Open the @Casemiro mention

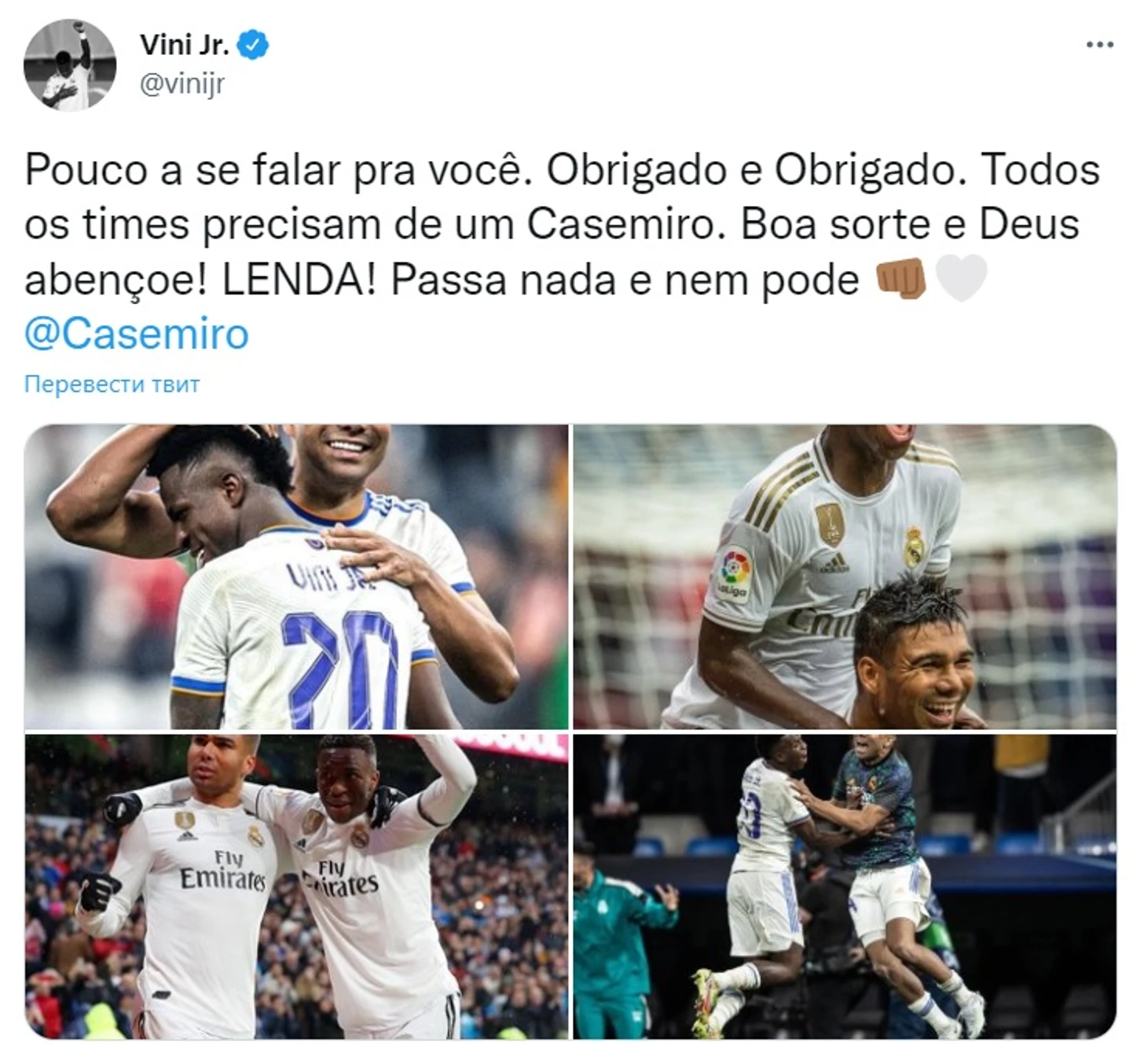point(137,334)
